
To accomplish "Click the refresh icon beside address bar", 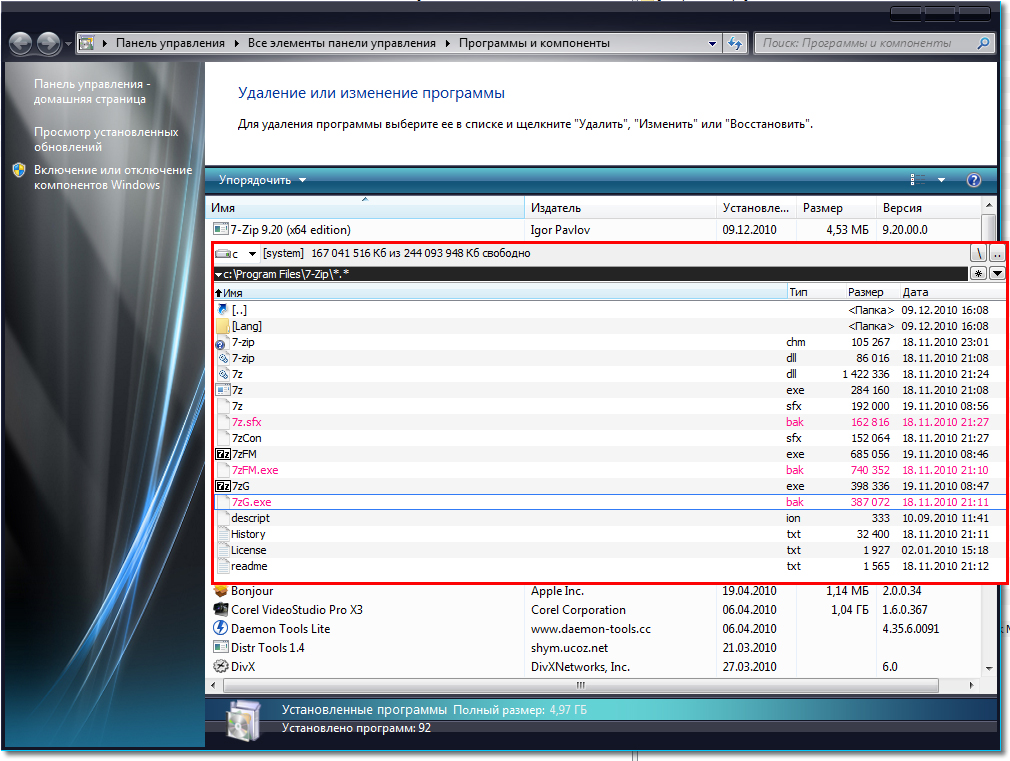I will pyautogui.click(x=735, y=44).
